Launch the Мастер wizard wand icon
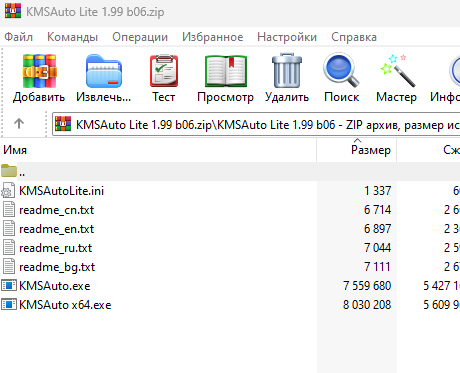Image resolution: width=460 pixels, height=373 pixels. pyautogui.click(x=398, y=70)
